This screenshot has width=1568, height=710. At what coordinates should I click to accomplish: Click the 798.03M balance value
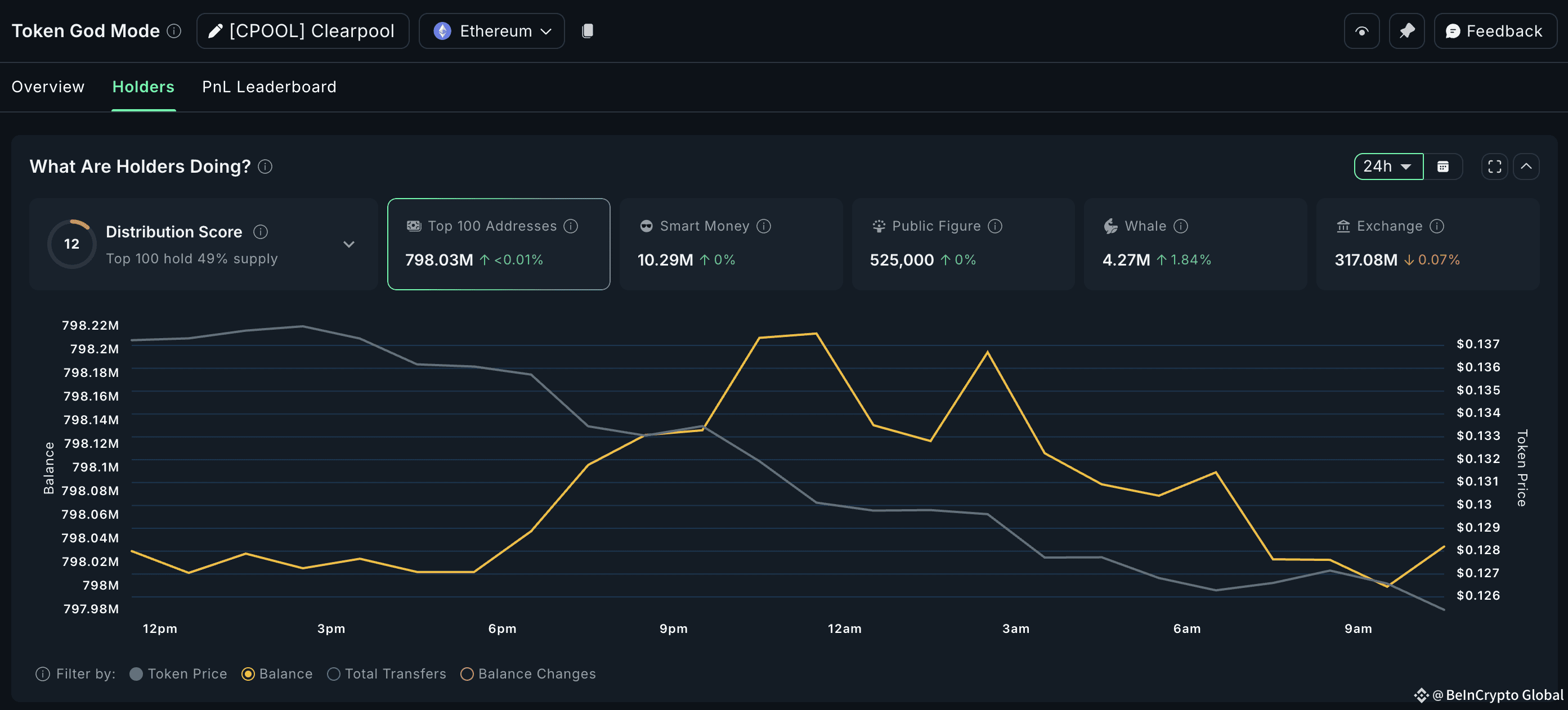tap(440, 260)
